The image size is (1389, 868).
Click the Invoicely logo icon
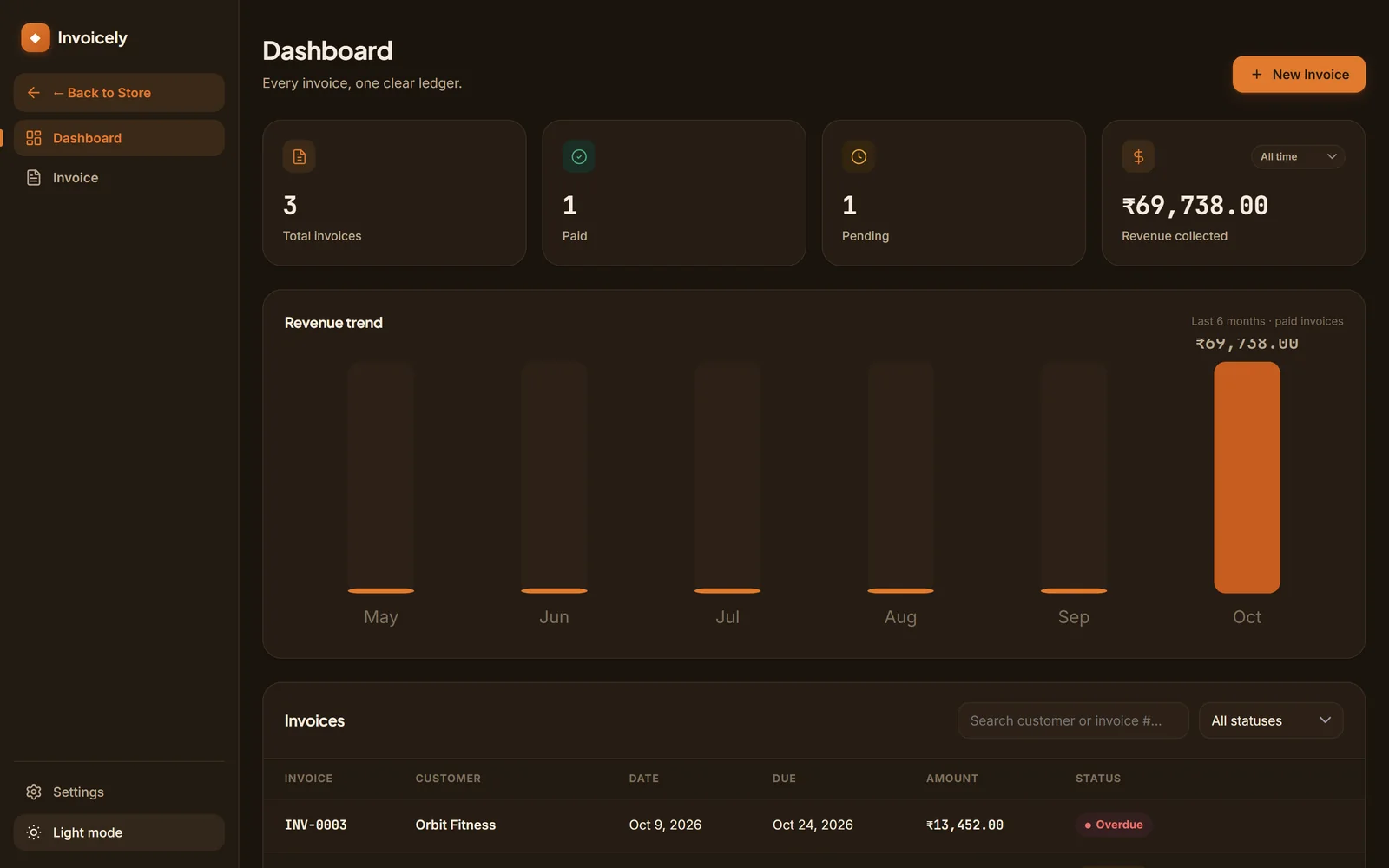pos(36,37)
